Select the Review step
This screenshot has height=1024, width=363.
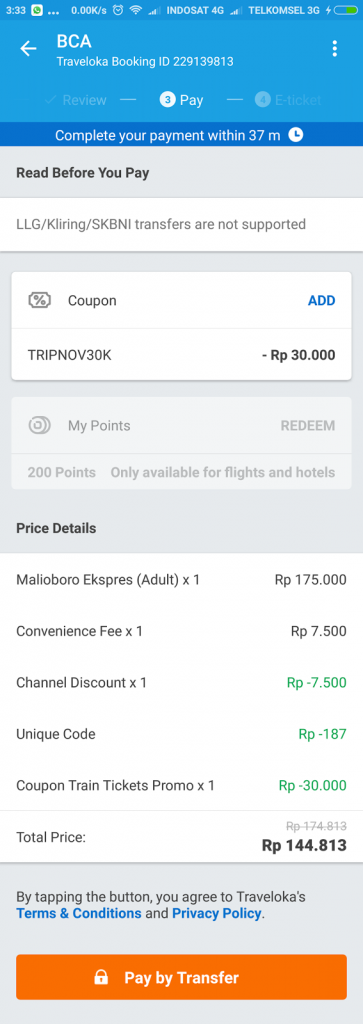75,100
